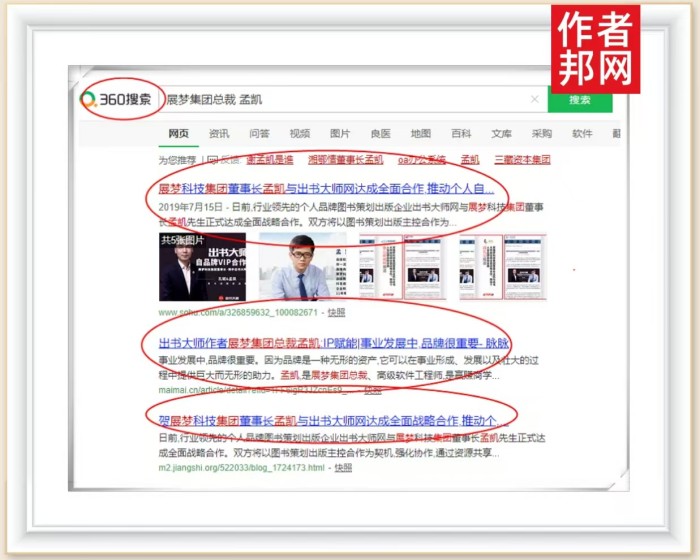Switch to the 资讯 tab
700x560 pixels.
point(219,134)
